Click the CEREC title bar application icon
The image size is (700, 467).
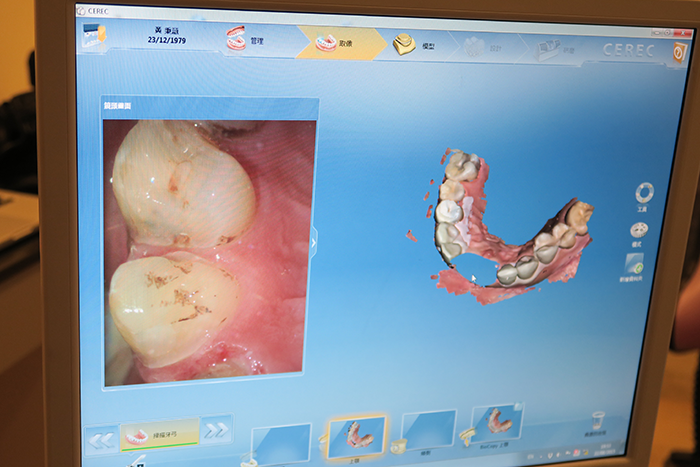coord(81,10)
